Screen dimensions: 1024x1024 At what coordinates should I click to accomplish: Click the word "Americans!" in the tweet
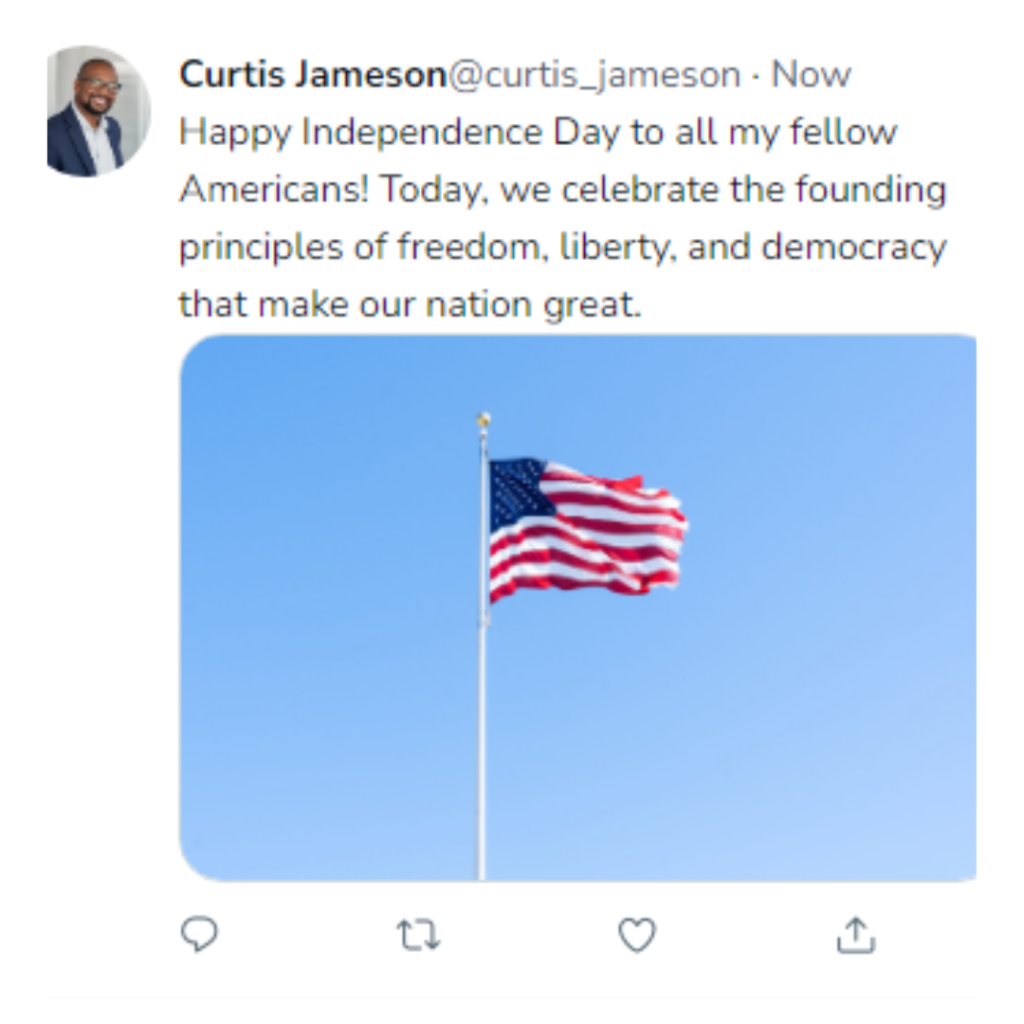tap(274, 189)
